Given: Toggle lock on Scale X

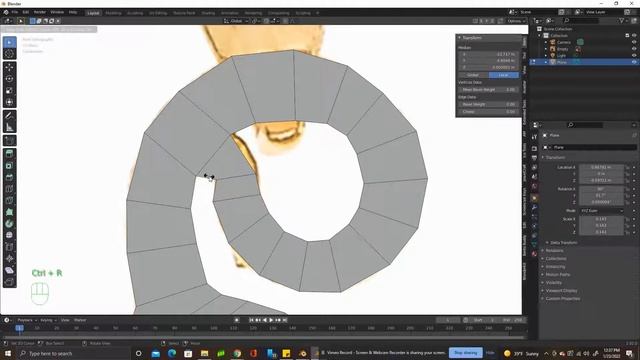Looking at the screenshot, I should pyautogui.click(x=627, y=219).
